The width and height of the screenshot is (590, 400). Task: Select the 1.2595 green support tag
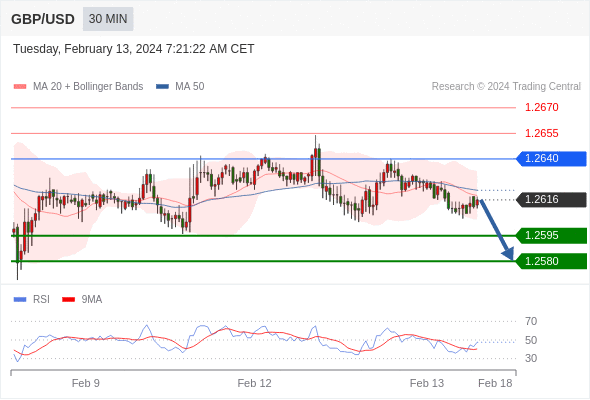[551, 236]
